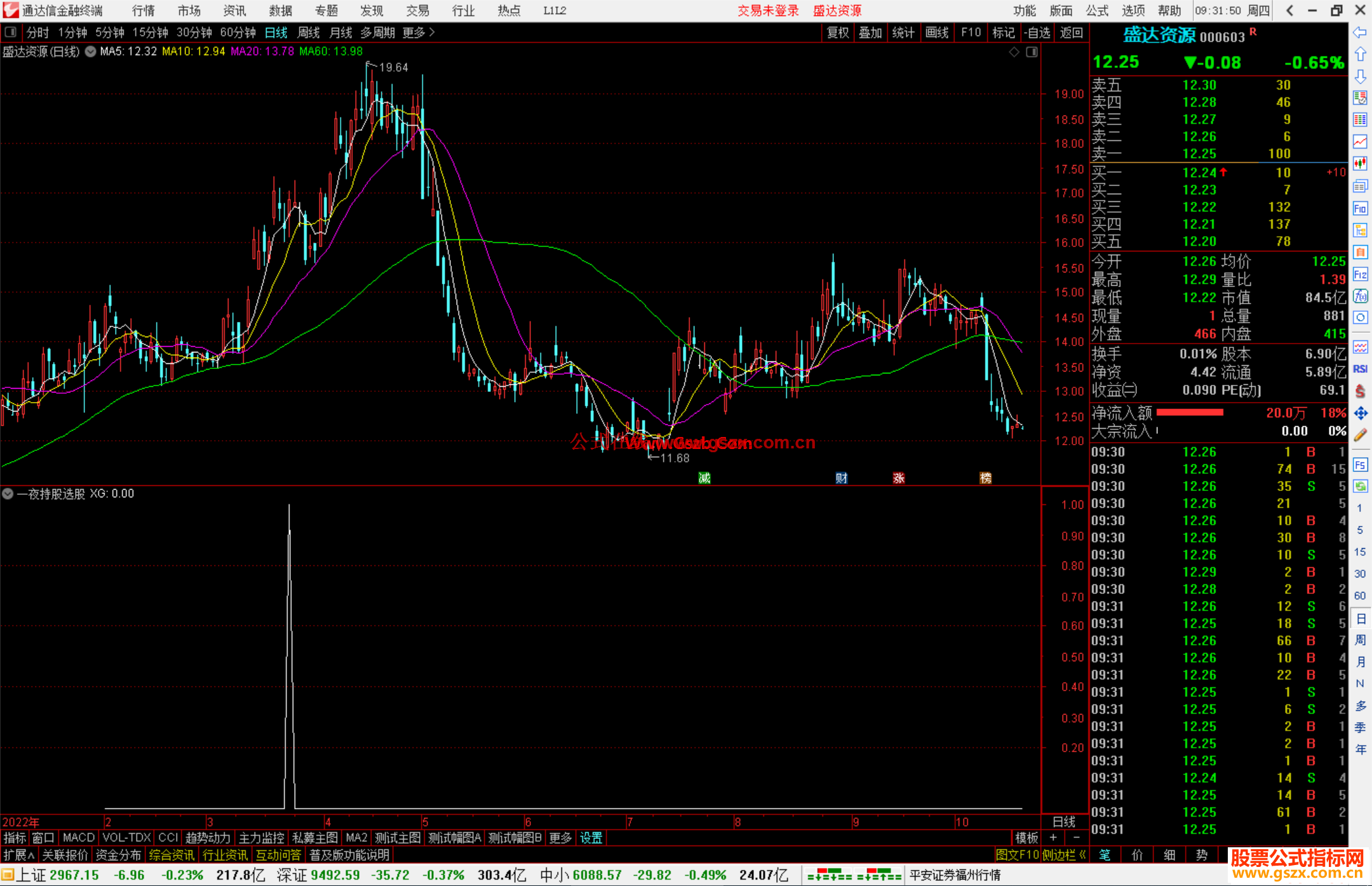Click the back arrow sidebar icon
Image resolution: width=1372 pixels, height=886 pixels.
(x=1360, y=32)
